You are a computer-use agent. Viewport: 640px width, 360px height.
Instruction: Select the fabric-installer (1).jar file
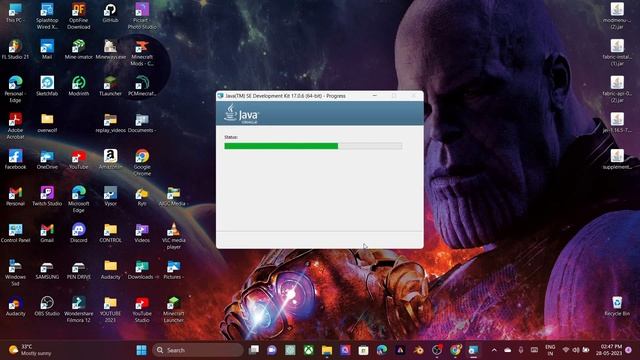(617, 53)
